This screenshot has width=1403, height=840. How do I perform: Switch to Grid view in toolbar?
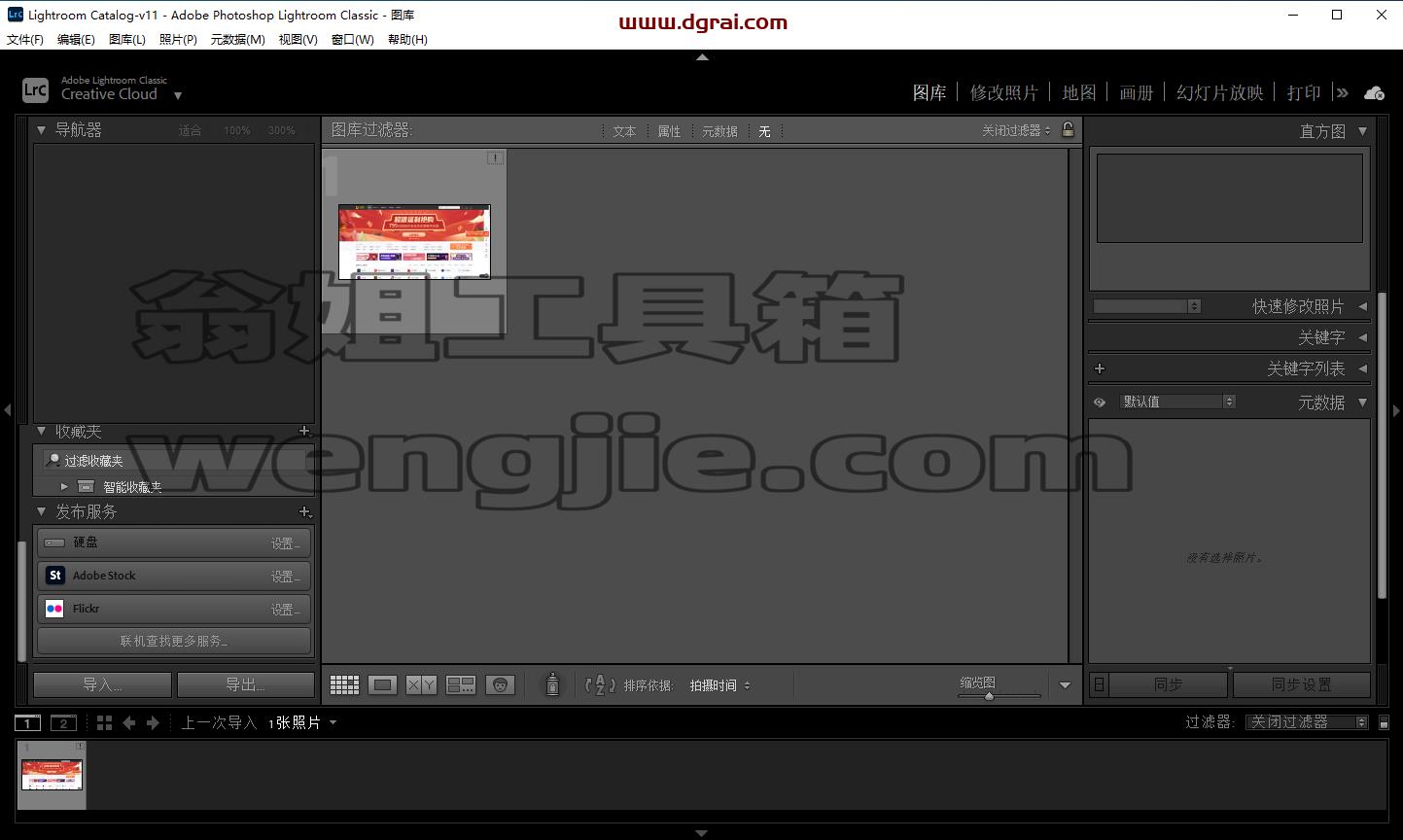pyautogui.click(x=344, y=685)
